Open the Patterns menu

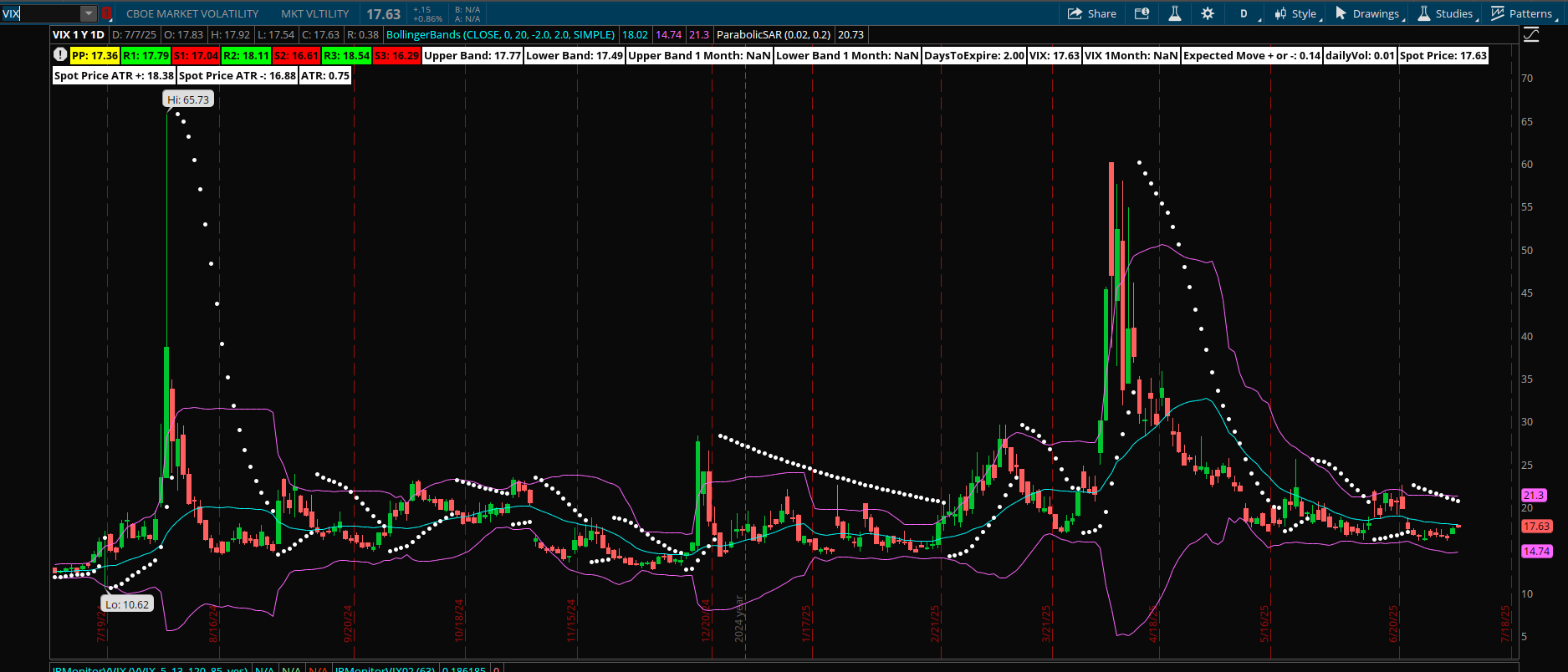[x=1523, y=13]
